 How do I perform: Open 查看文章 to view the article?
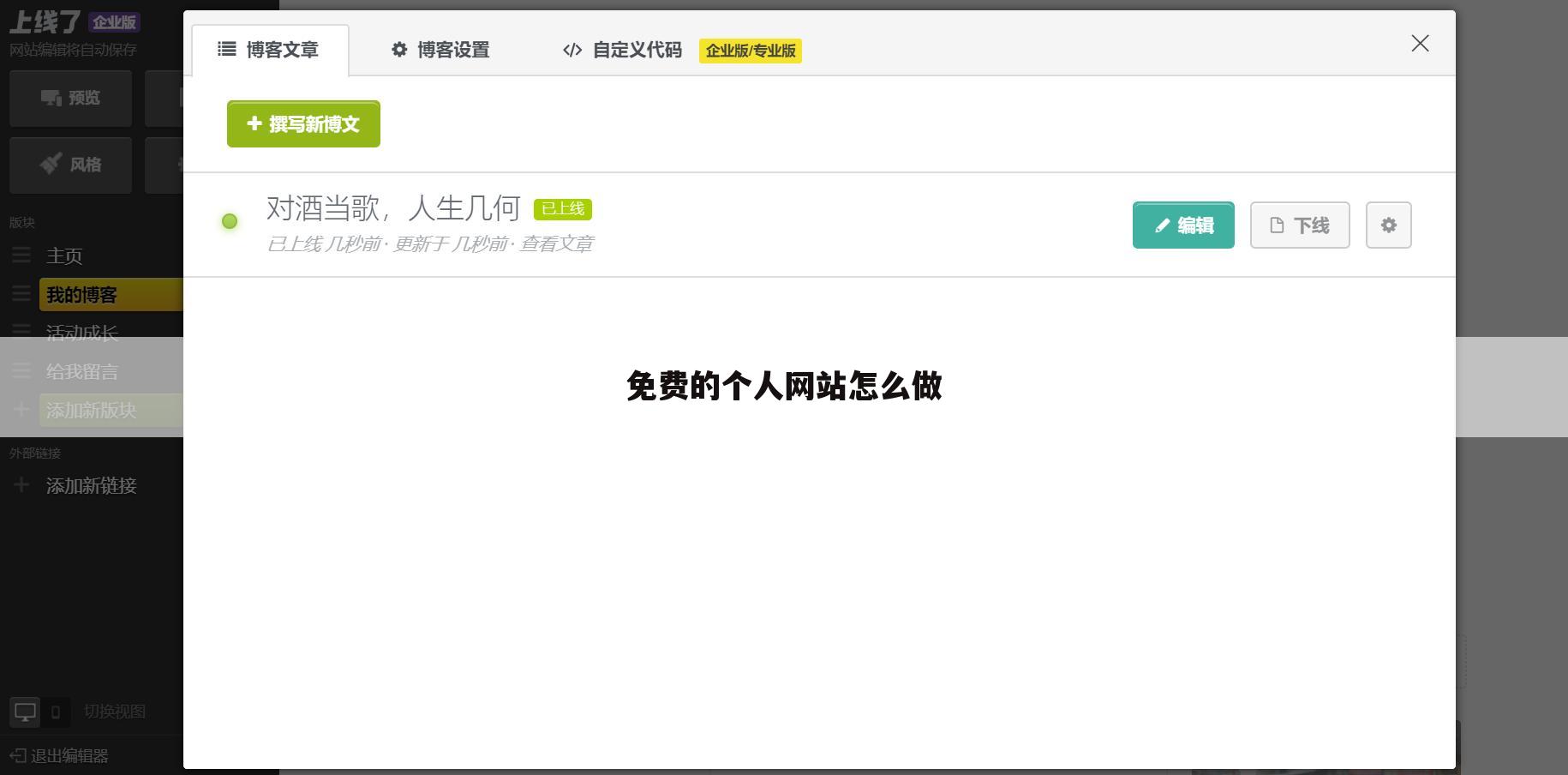coord(559,243)
